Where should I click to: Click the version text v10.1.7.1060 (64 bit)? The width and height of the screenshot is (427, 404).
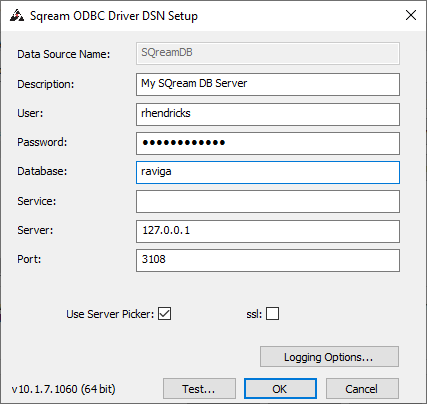63,389
